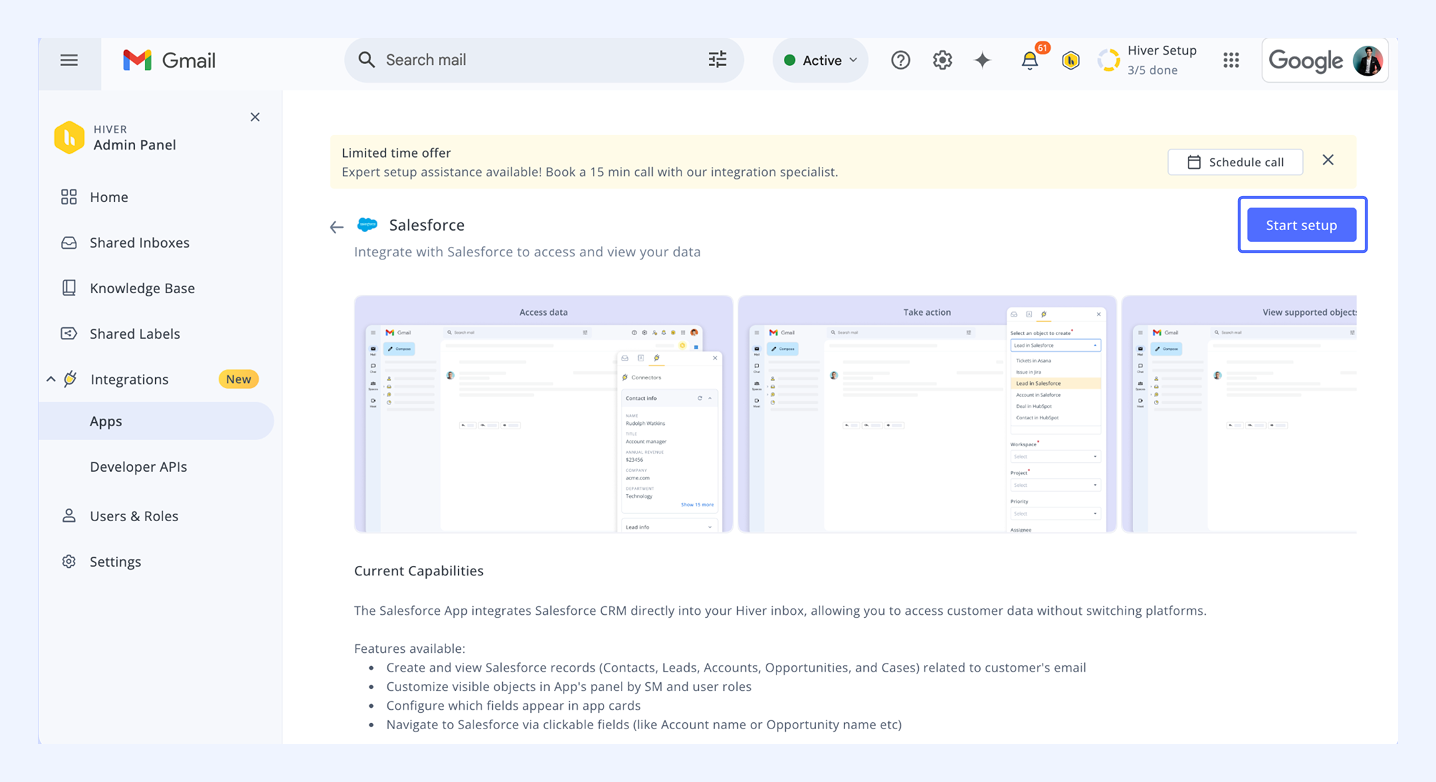The width and height of the screenshot is (1436, 782).
Task: Click the Current Capabilities heading
Action: 419,571
